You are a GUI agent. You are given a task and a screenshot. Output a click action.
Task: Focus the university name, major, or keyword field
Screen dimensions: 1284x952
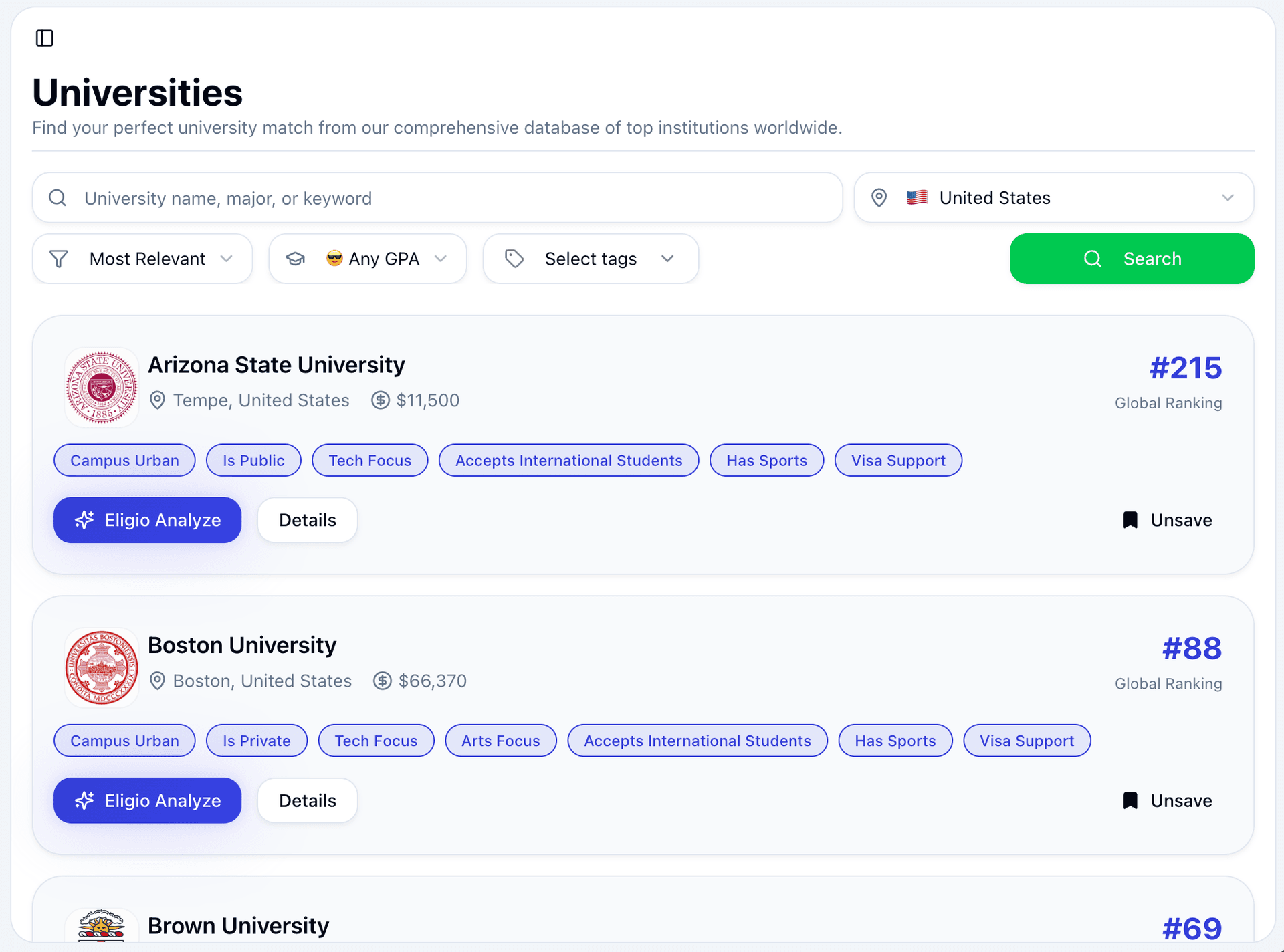pos(437,198)
